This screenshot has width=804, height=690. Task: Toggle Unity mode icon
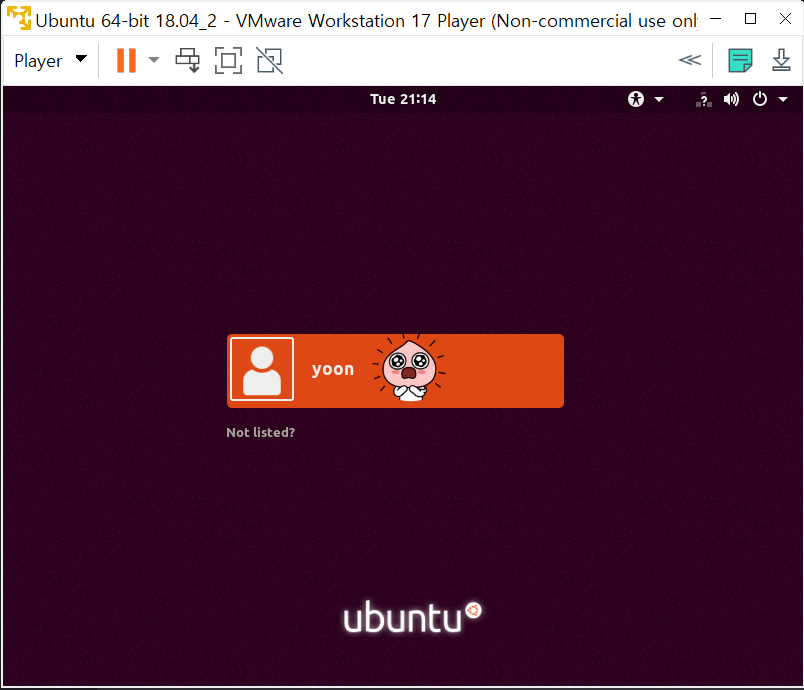270,60
